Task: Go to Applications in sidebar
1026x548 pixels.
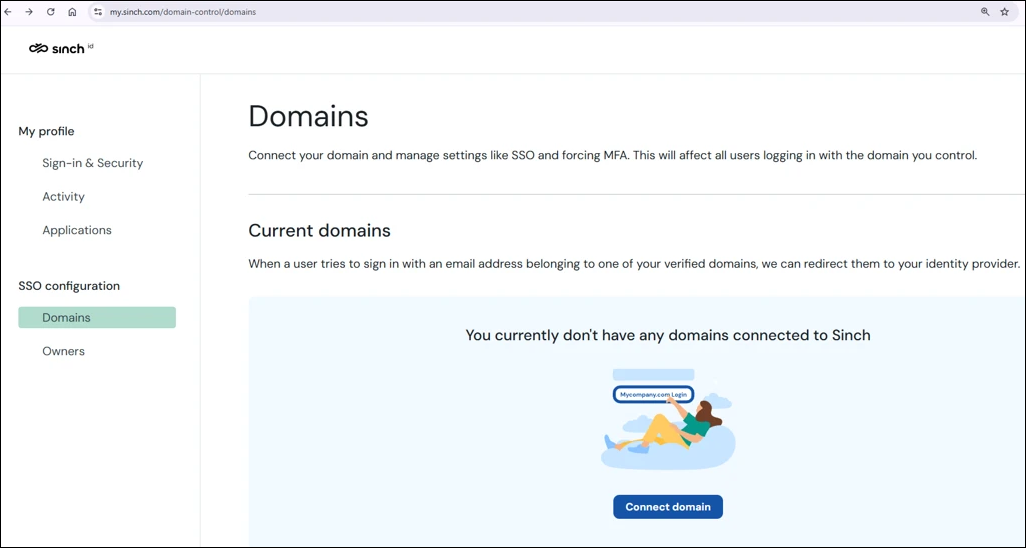Action: click(77, 230)
